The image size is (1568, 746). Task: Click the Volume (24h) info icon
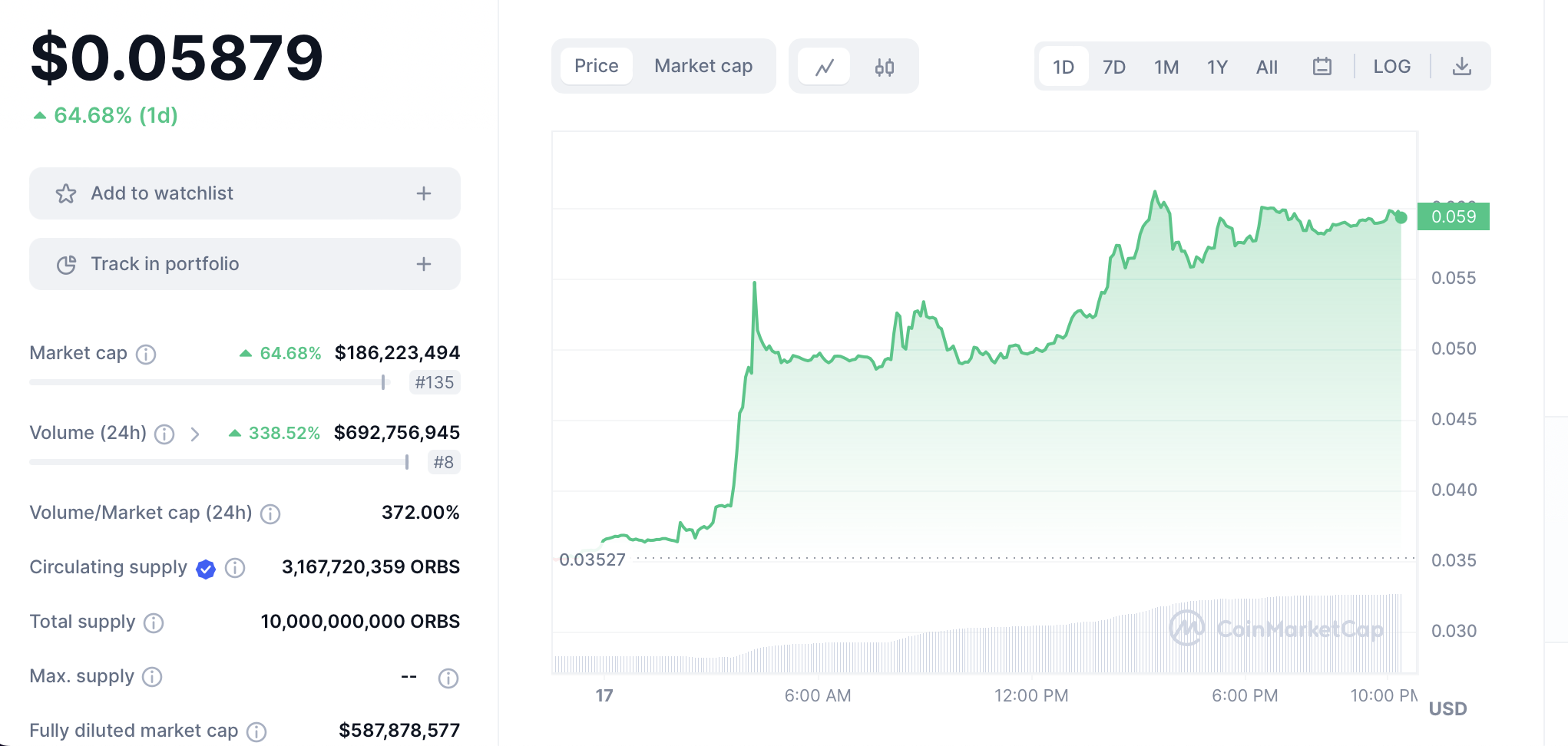164,434
